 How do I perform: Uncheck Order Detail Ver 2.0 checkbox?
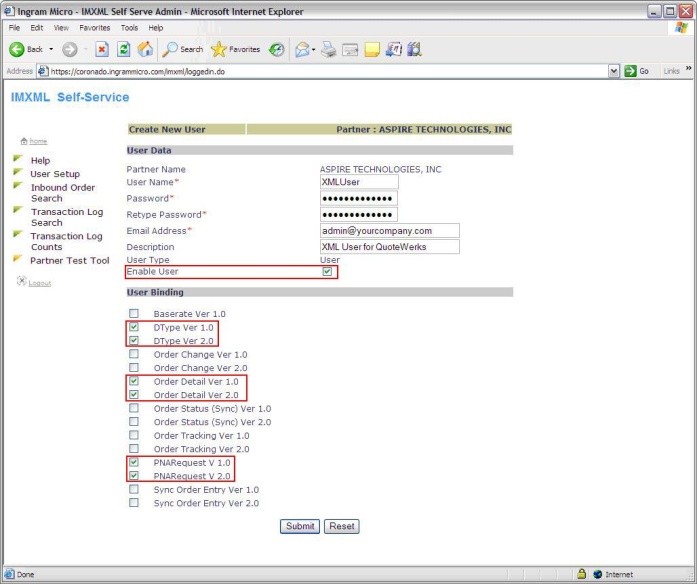coord(134,395)
